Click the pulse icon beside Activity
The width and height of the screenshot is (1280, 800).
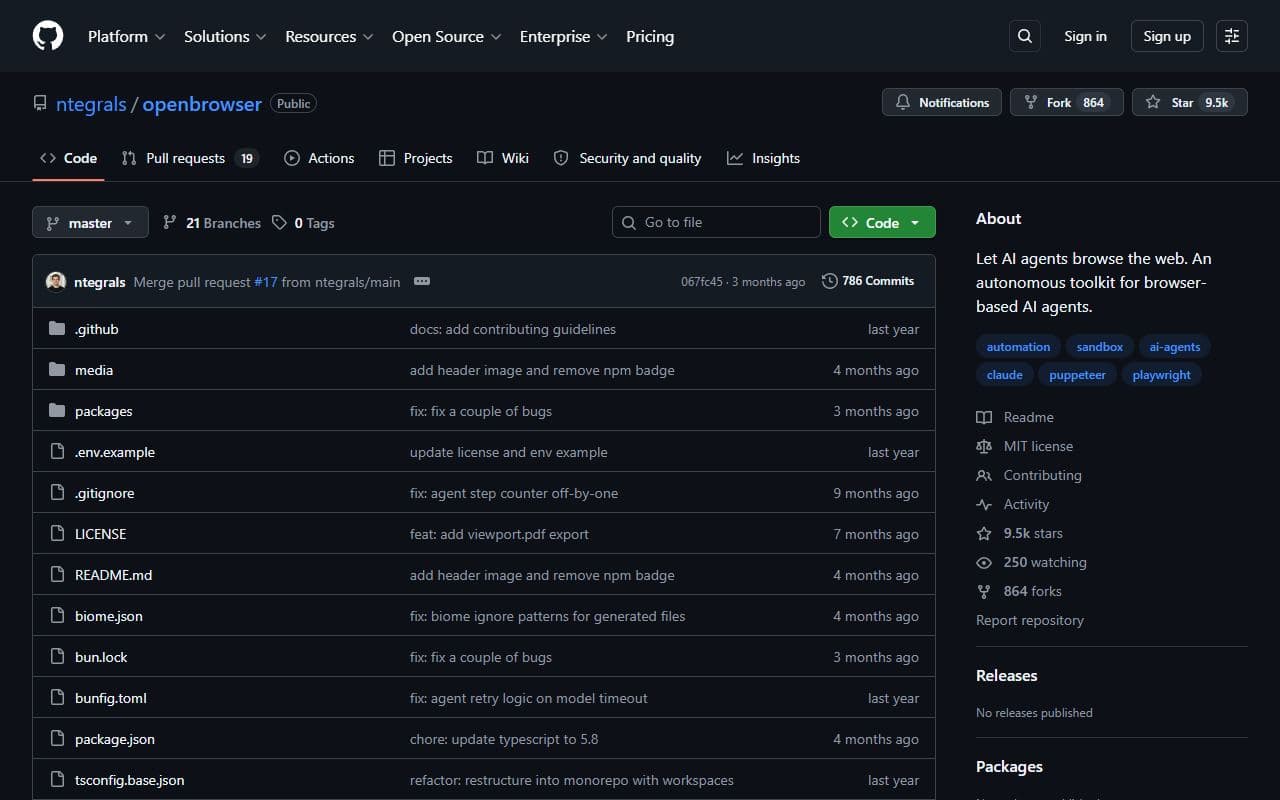(984, 504)
